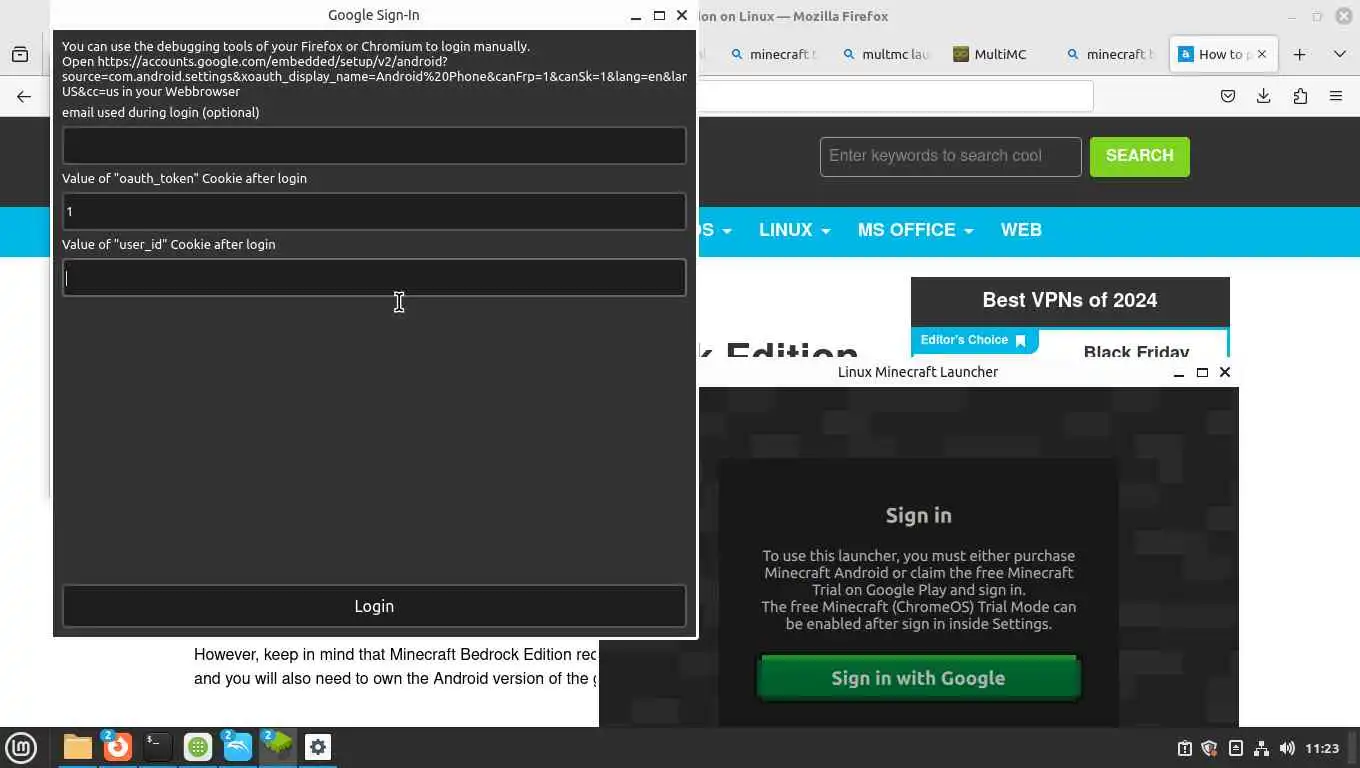
Task: Open a new Firefox tab with plus
Action: click(x=1299, y=54)
